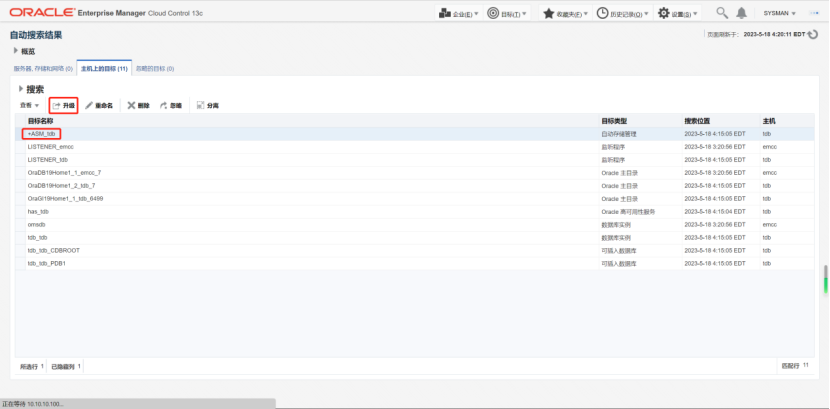Open the 查看 view dropdown

30,105
